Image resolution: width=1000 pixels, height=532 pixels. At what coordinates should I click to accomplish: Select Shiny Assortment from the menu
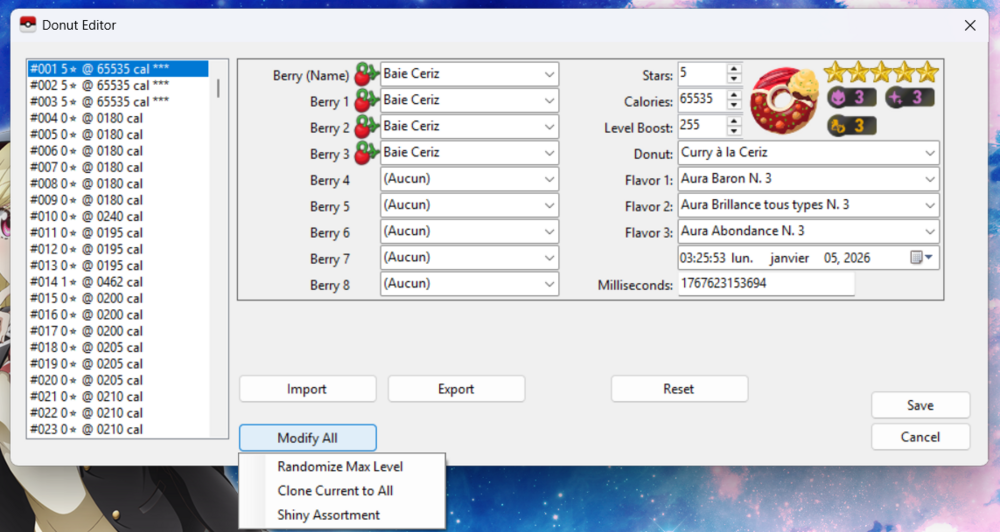[x=328, y=515]
